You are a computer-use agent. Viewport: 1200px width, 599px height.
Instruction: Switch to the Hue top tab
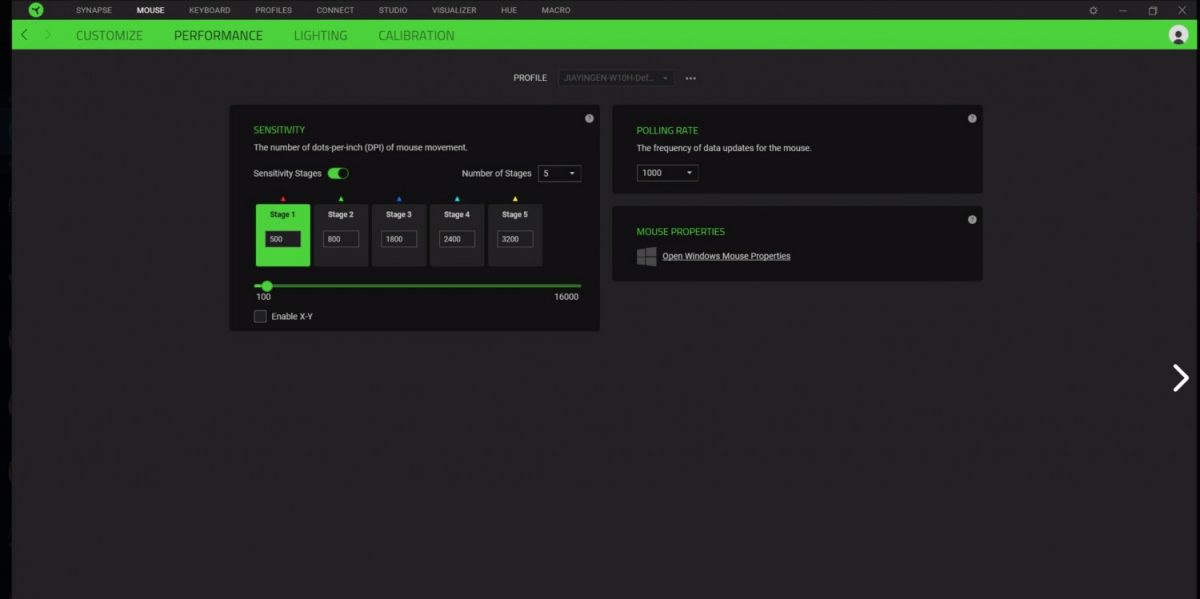point(509,10)
